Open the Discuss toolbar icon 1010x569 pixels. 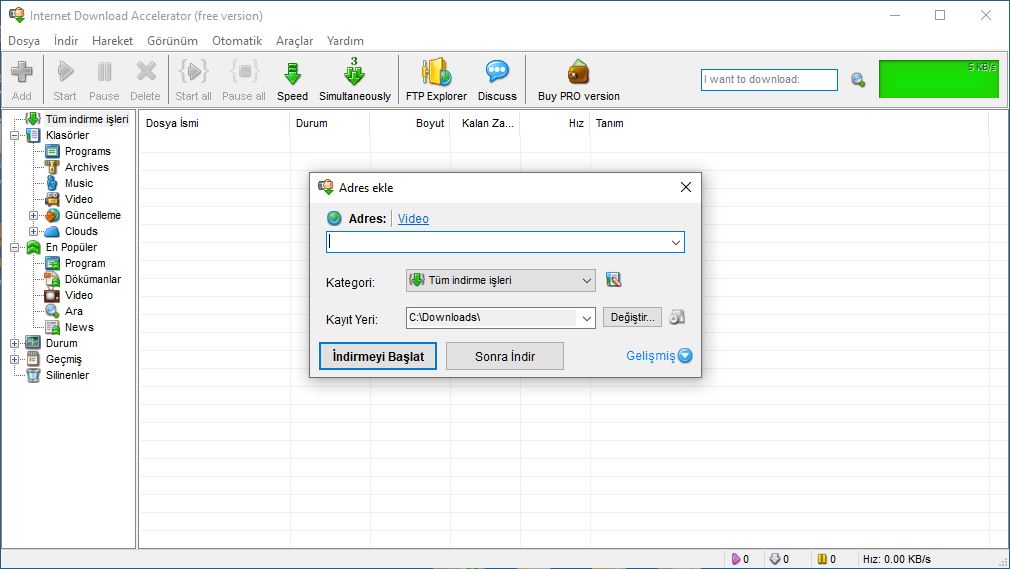[497, 80]
